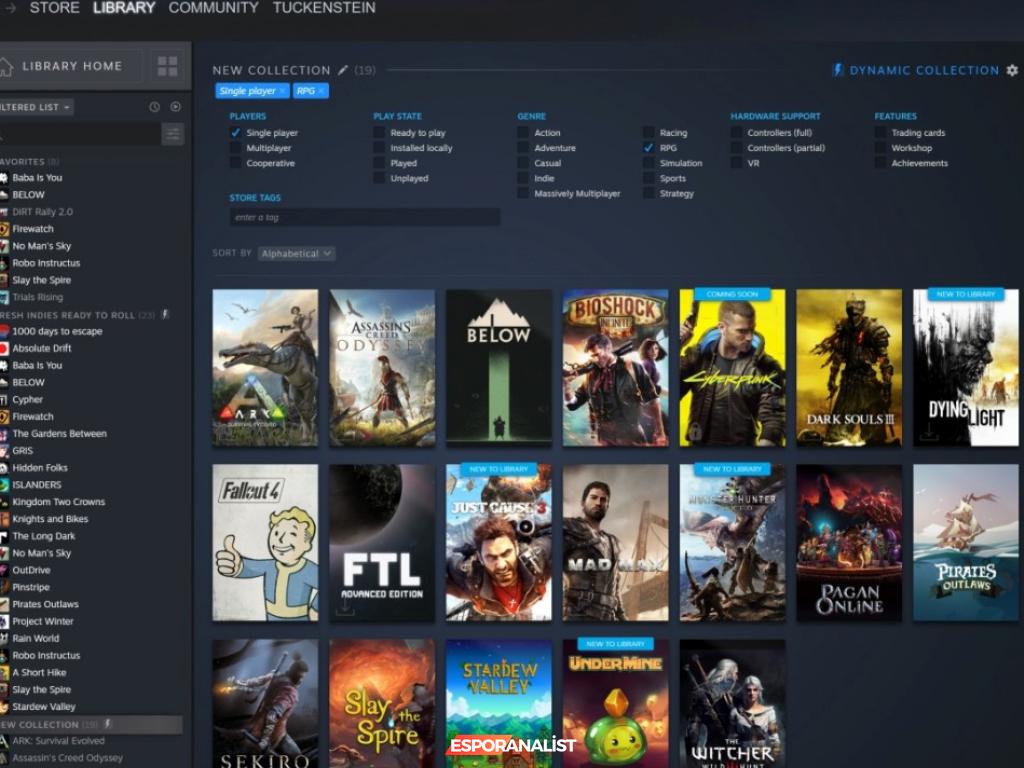Open the Tuckenstein profile tab
1024x768 pixels.
tap(324, 8)
